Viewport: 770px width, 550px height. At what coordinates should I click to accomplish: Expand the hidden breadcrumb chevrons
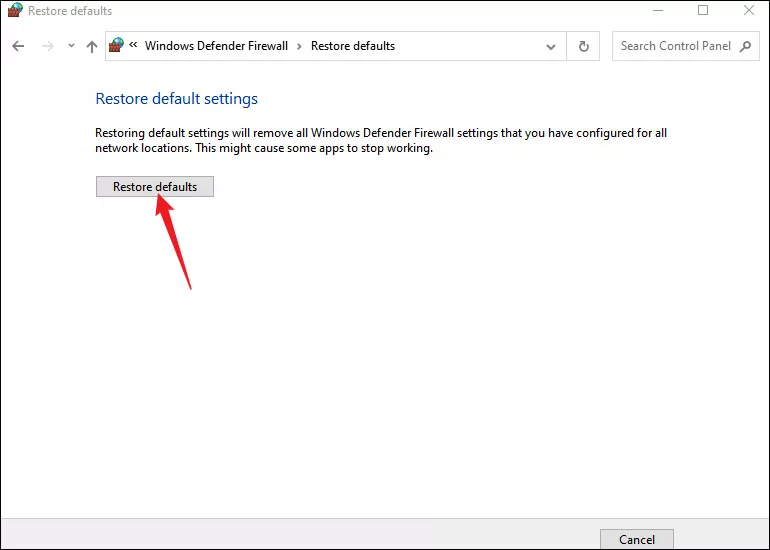pyautogui.click(x=133, y=45)
